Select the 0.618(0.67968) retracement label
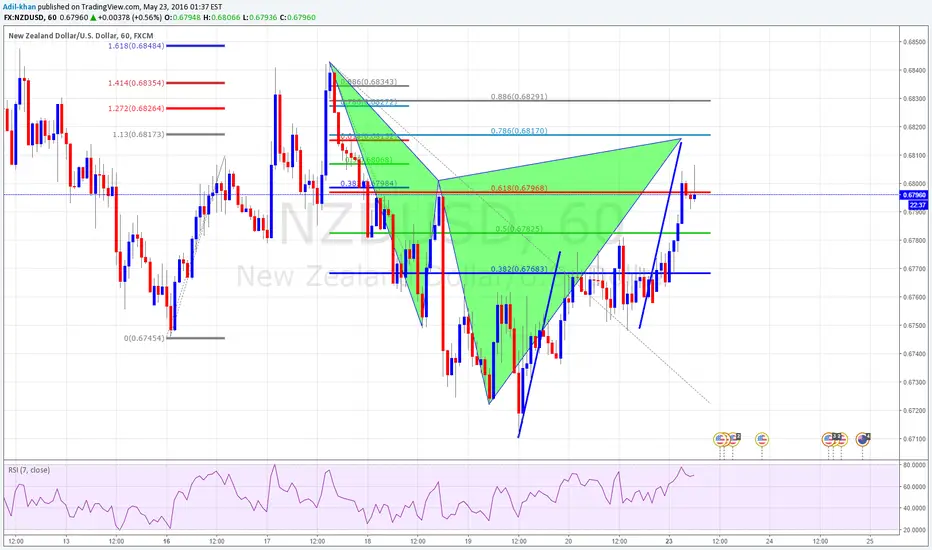Image resolution: width=932 pixels, height=550 pixels. click(x=519, y=188)
